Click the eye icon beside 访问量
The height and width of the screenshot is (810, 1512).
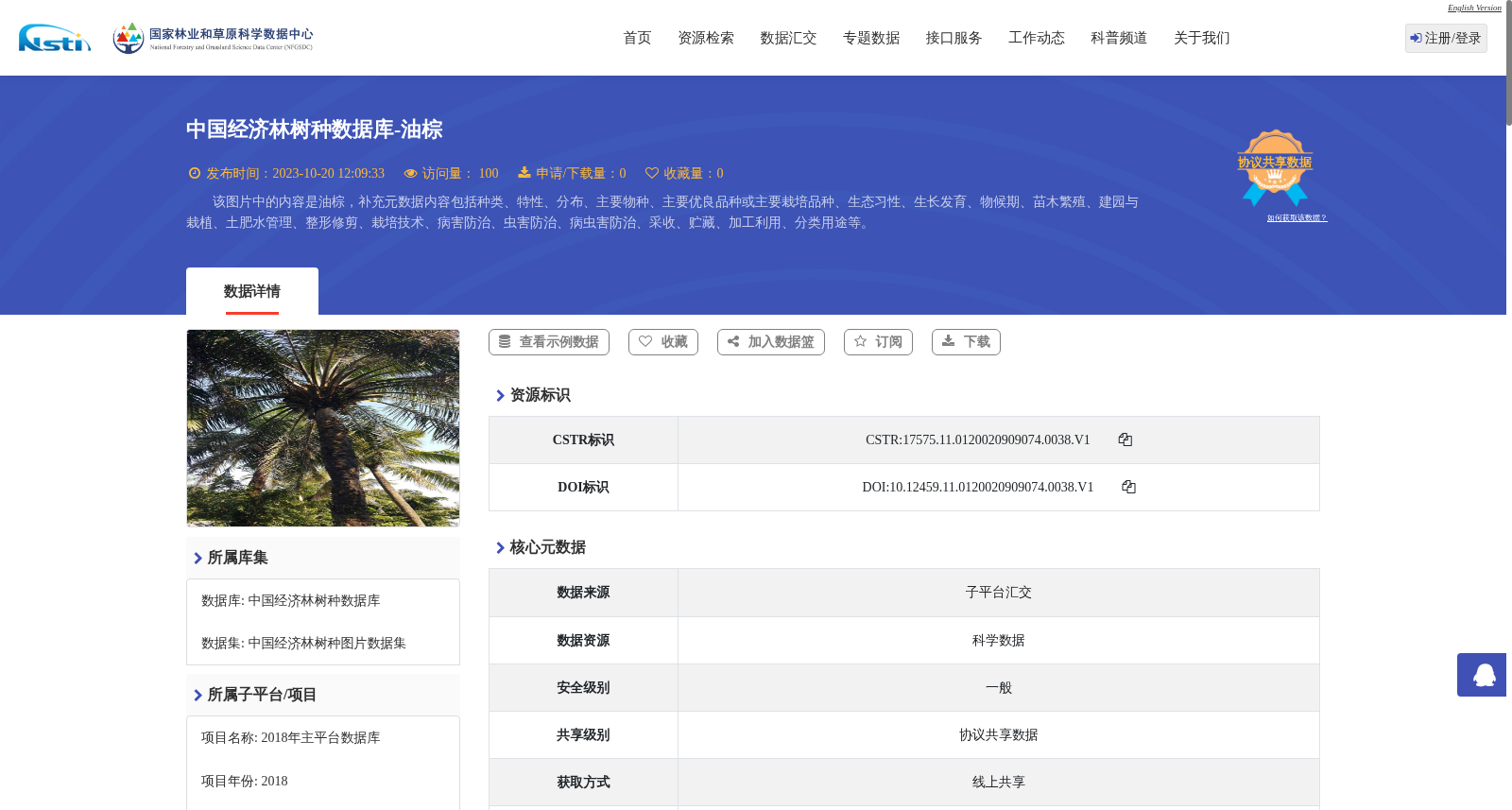pos(410,174)
